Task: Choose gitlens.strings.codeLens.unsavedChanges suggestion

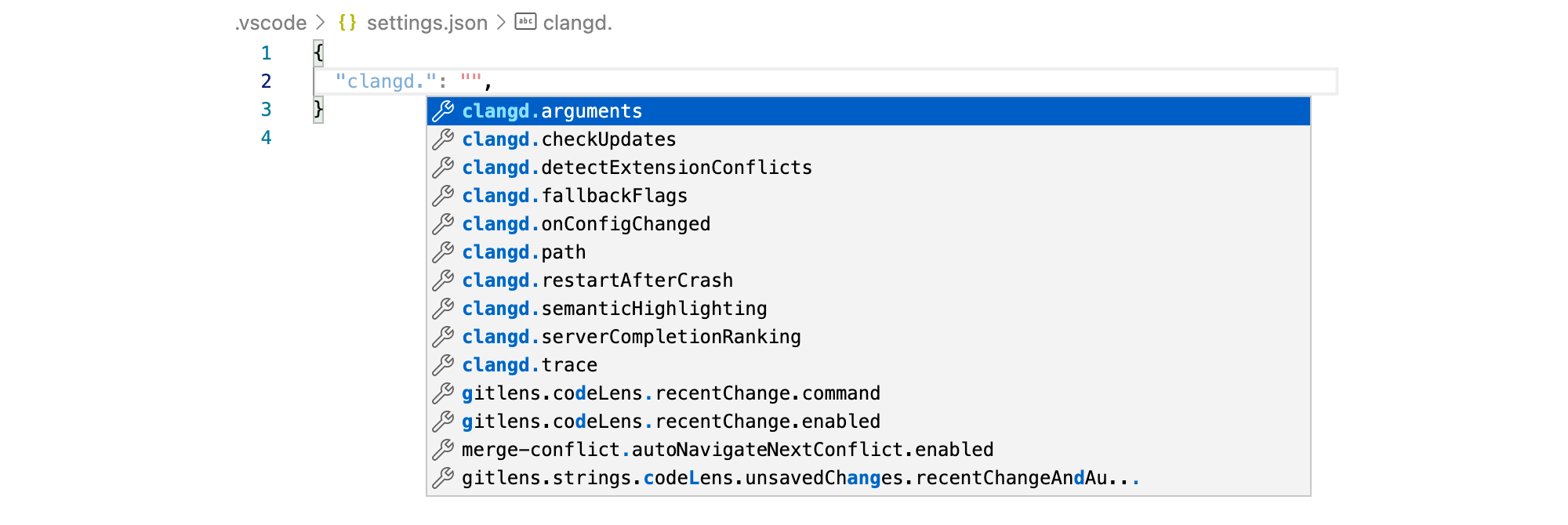Action: pyautogui.click(x=869, y=478)
